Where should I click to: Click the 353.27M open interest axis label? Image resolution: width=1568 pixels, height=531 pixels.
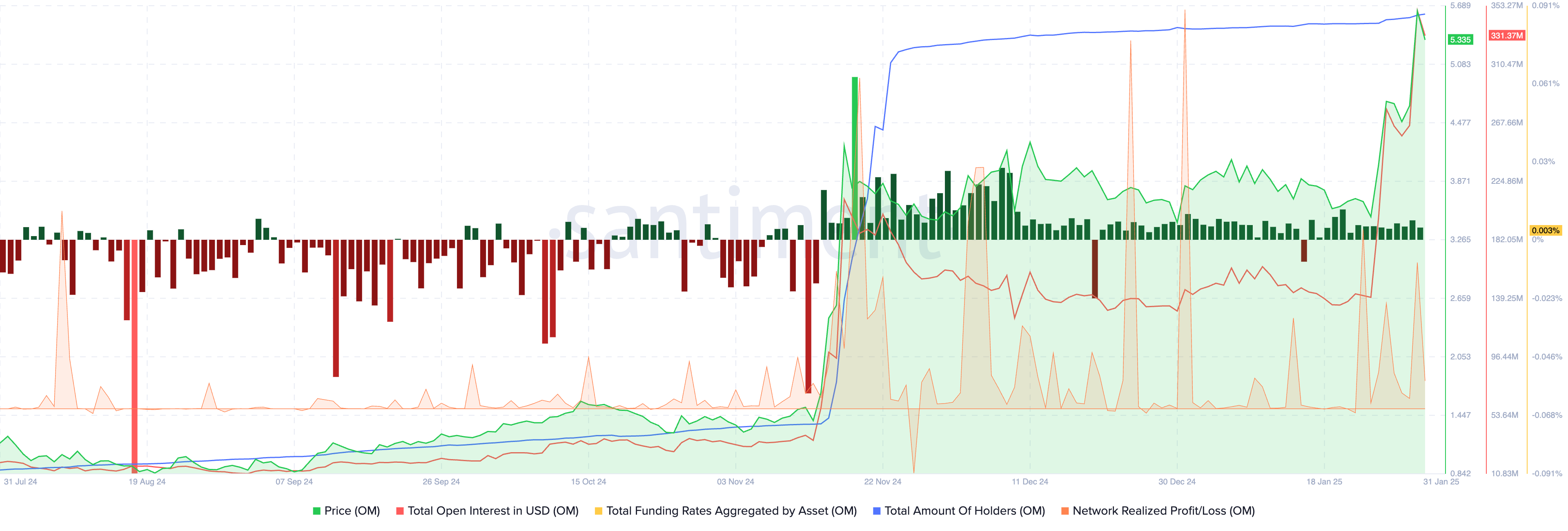(x=1506, y=5)
